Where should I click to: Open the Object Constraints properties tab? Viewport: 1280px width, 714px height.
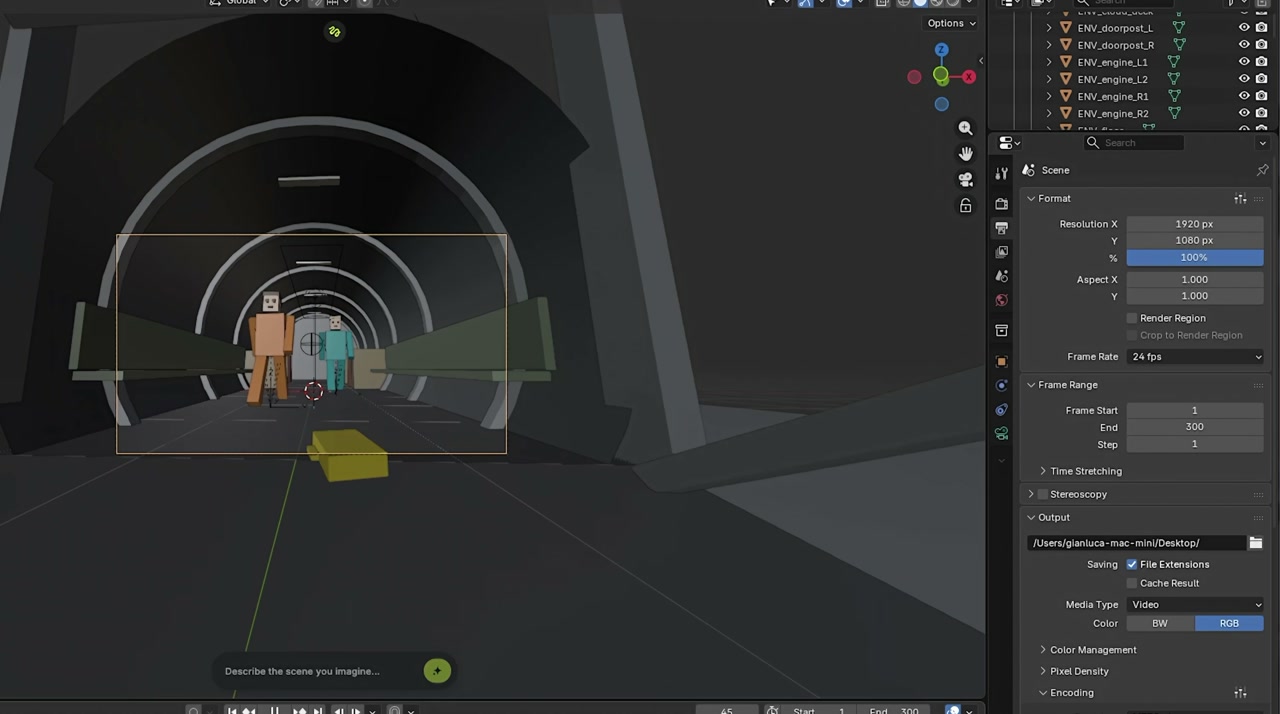click(x=1001, y=409)
